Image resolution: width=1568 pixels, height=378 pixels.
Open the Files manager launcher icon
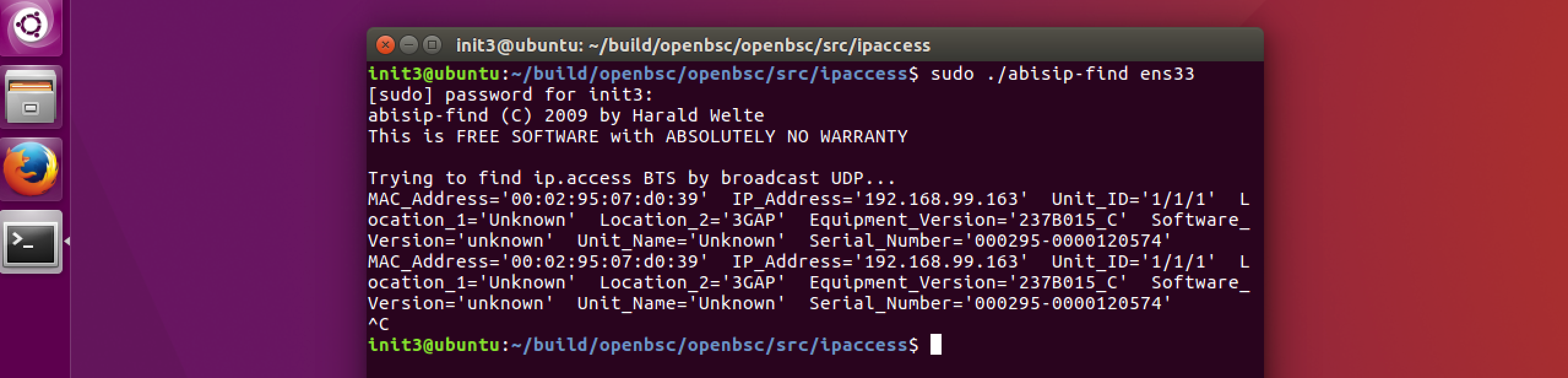coord(31,96)
